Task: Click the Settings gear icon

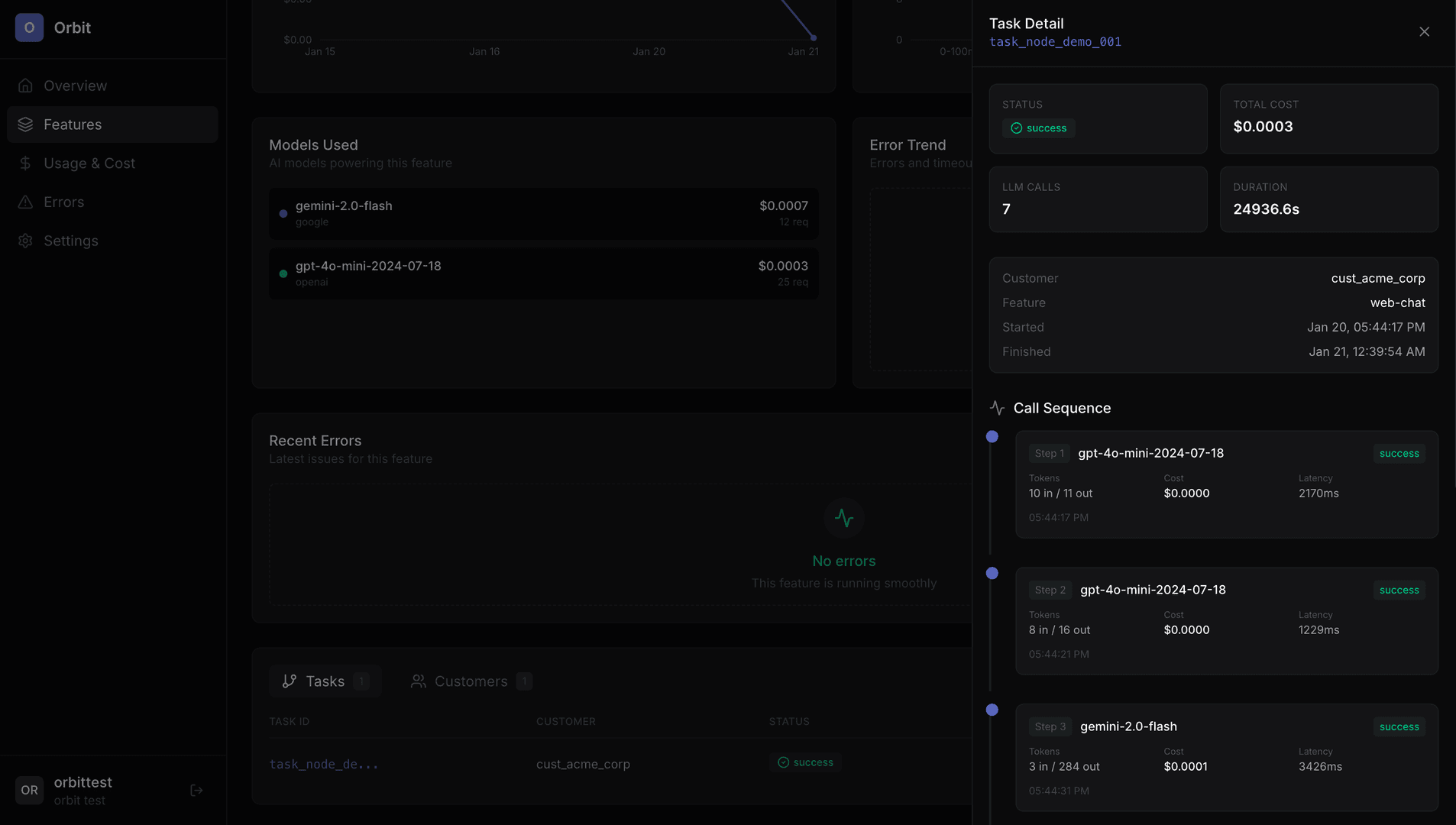Action: pos(25,241)
